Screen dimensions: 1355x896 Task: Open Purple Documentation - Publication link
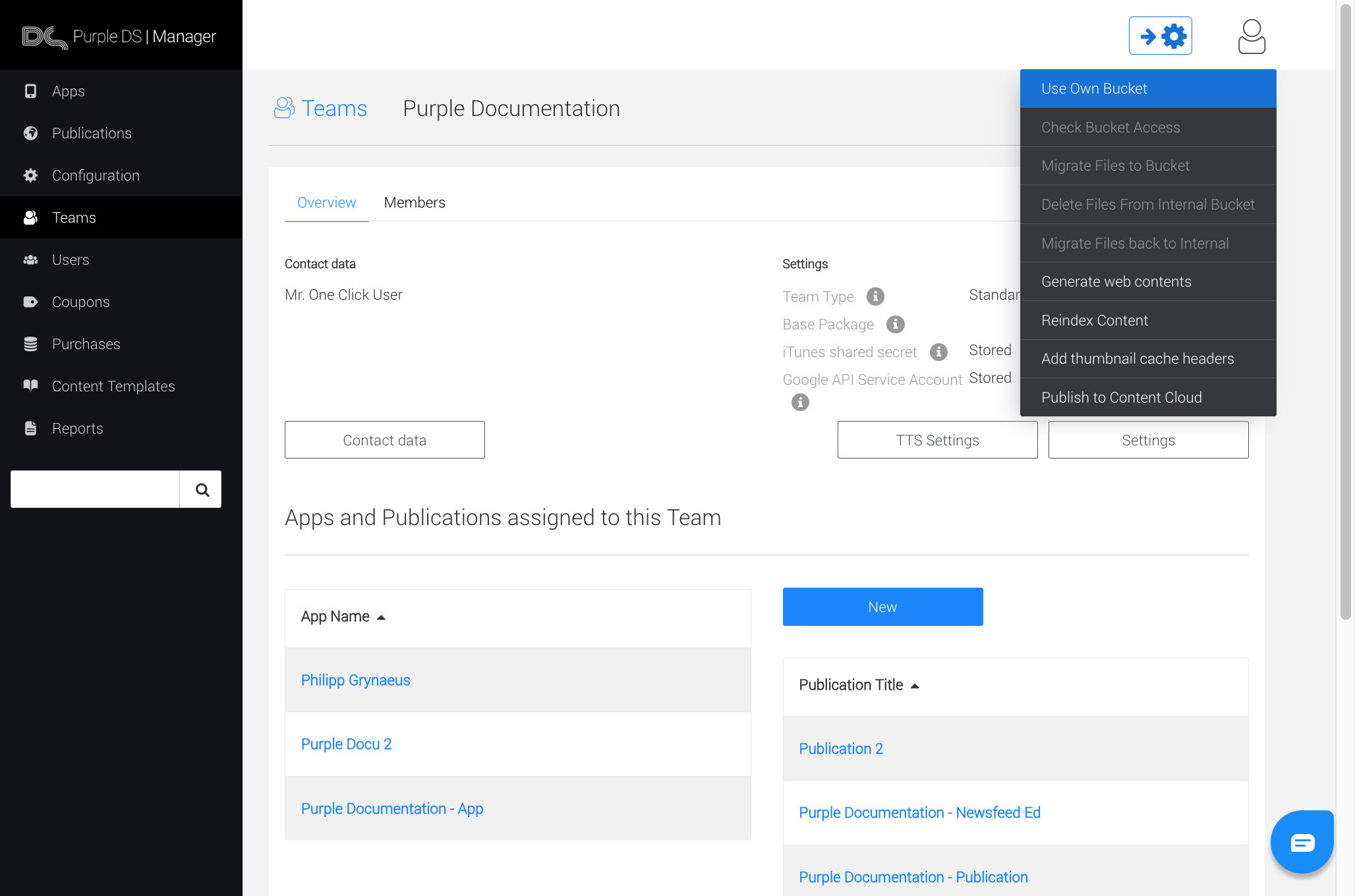click(x=913, y=877)
